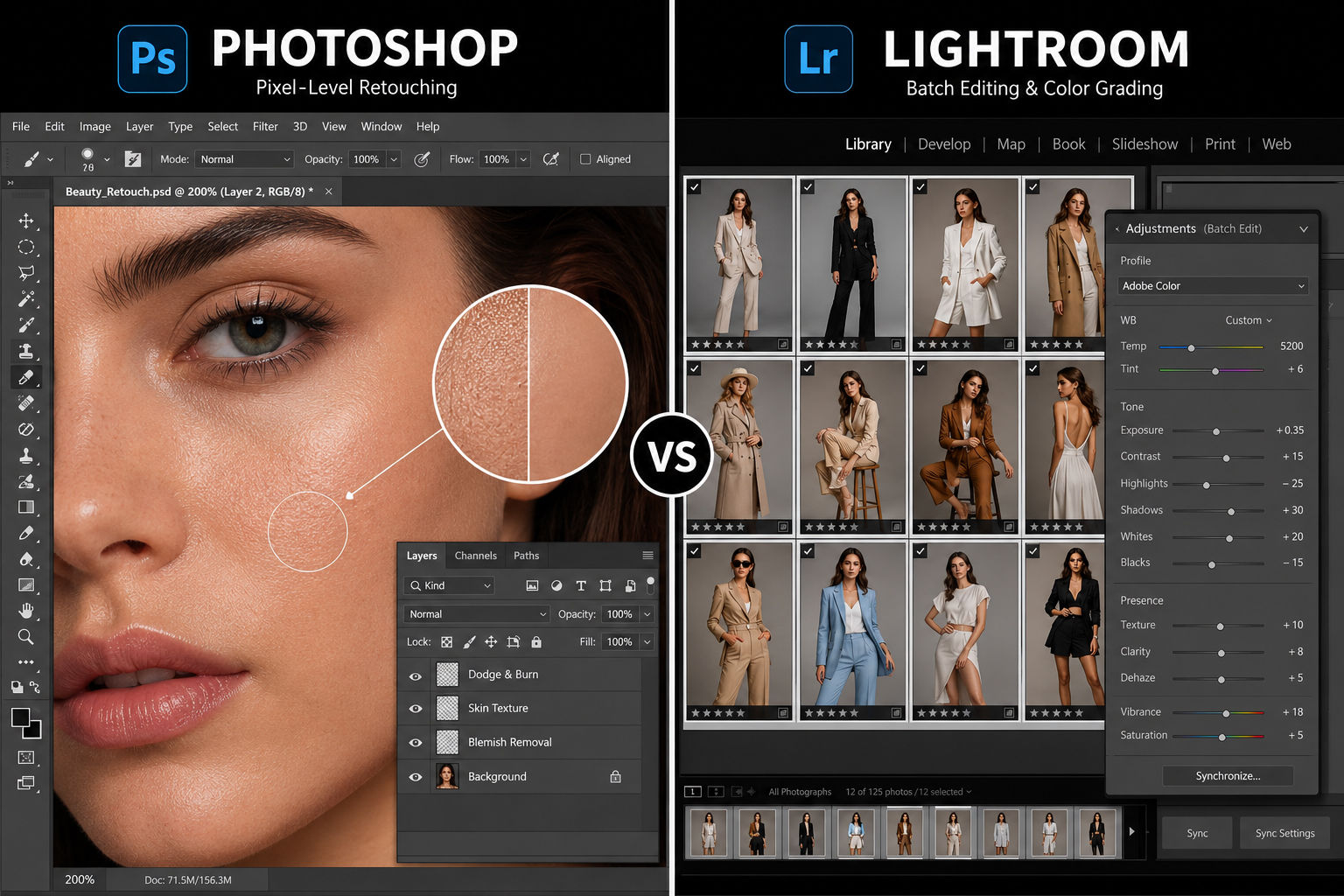
Task: Toggle layer filtering switch on/off
Action: coord(650,584)
